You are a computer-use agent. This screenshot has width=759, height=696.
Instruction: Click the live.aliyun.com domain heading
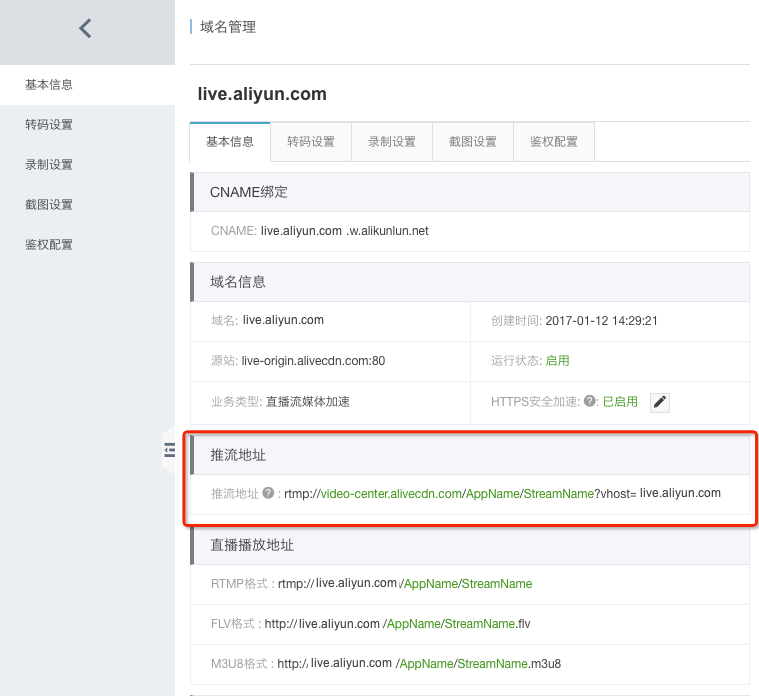click(262, 94)
